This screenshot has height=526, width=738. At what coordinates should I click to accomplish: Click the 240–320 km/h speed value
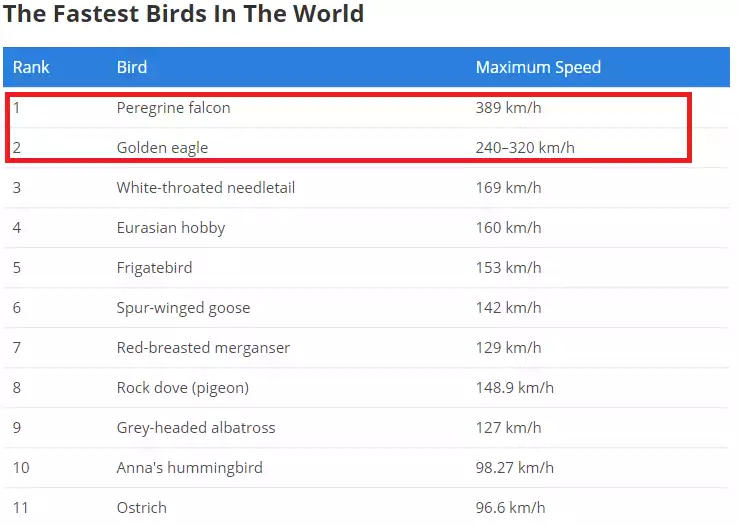click(525, 148)
